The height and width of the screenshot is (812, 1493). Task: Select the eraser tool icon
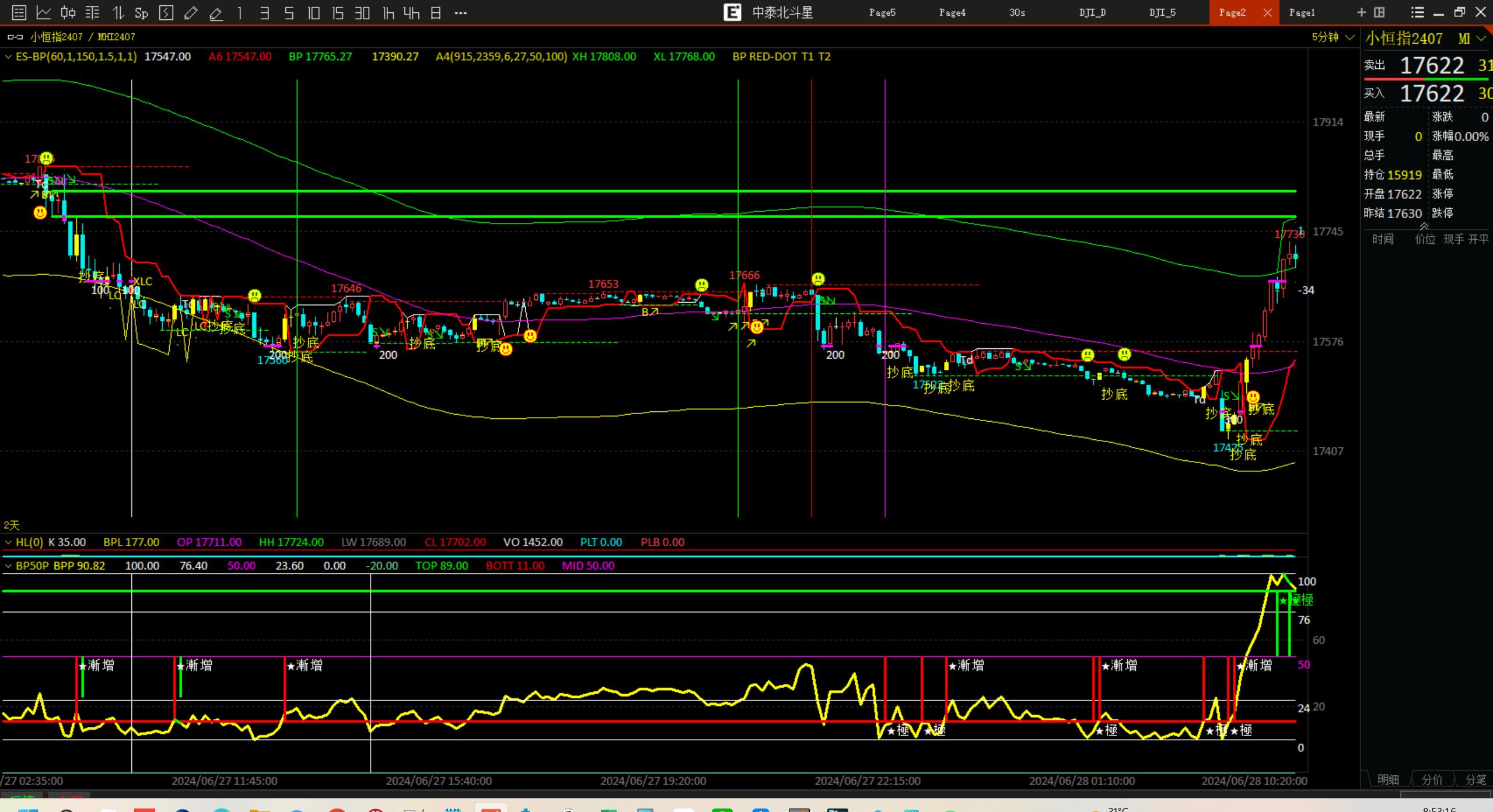(x=216, y=12)
